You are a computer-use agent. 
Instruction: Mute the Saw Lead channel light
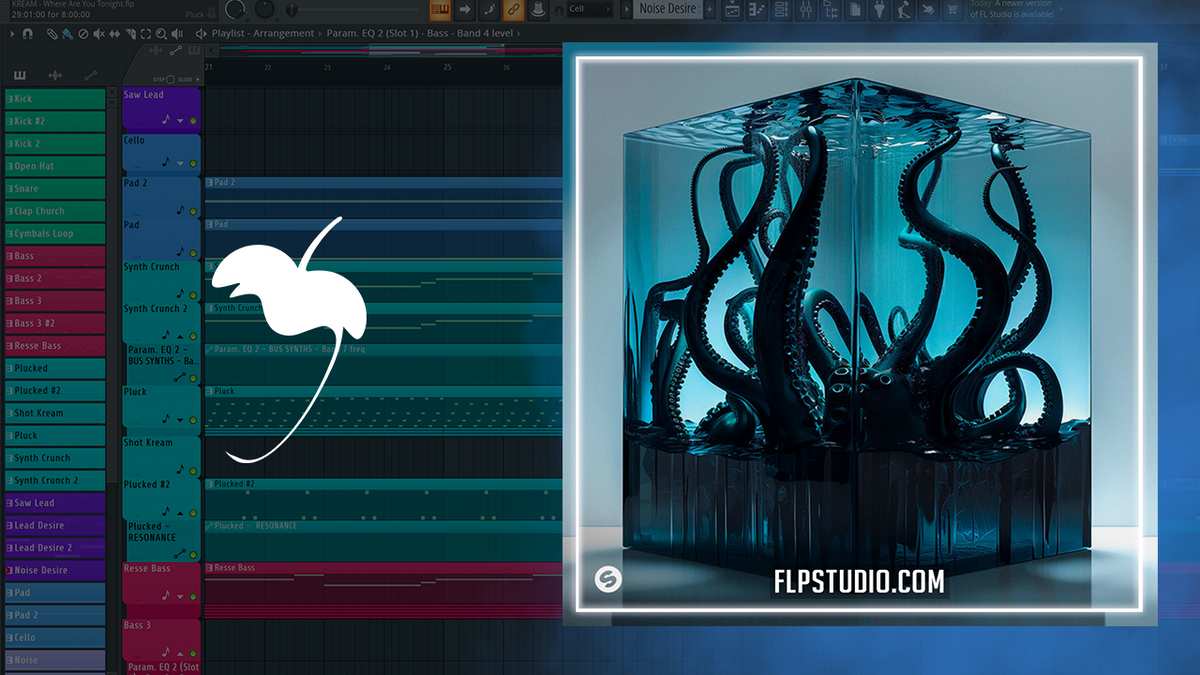193,121
